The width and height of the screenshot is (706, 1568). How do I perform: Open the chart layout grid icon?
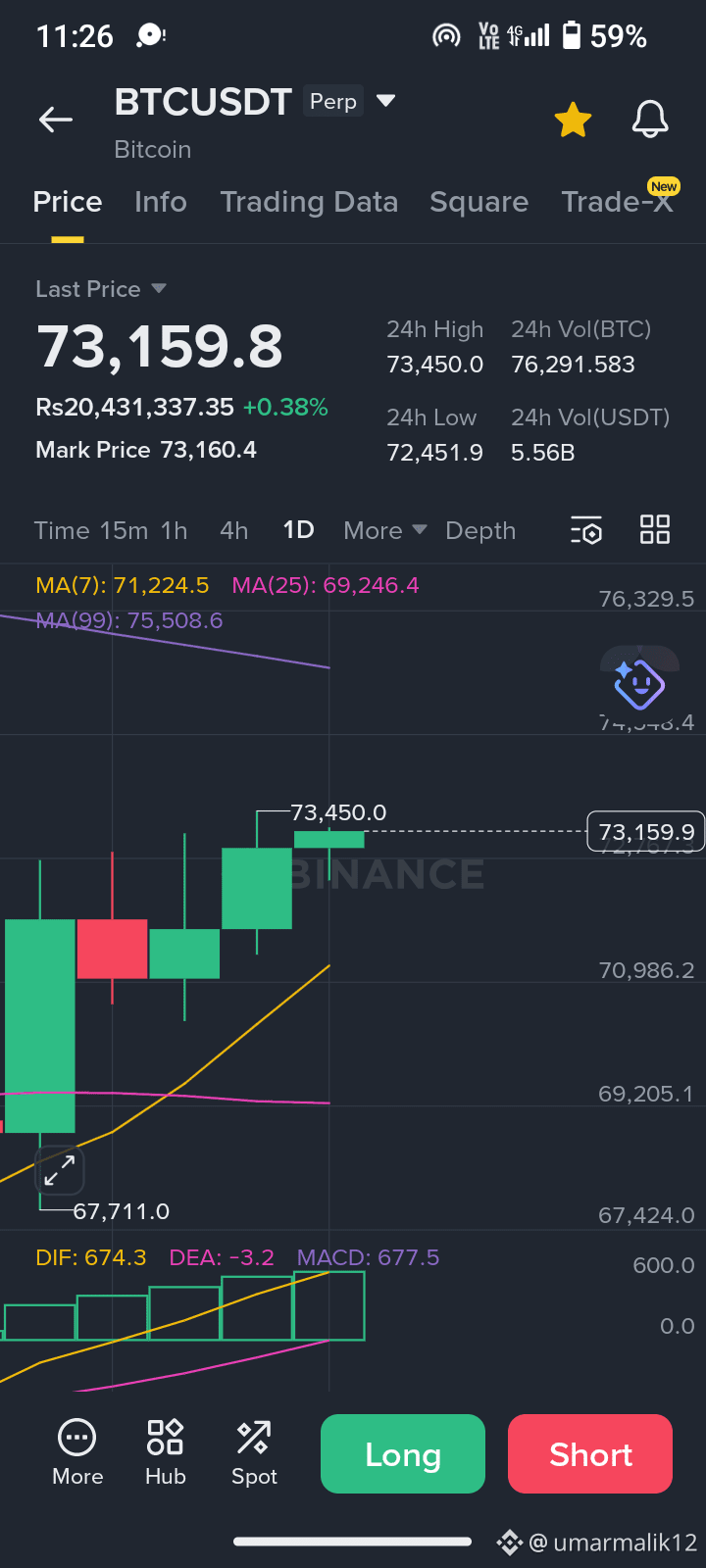(654, 529)
